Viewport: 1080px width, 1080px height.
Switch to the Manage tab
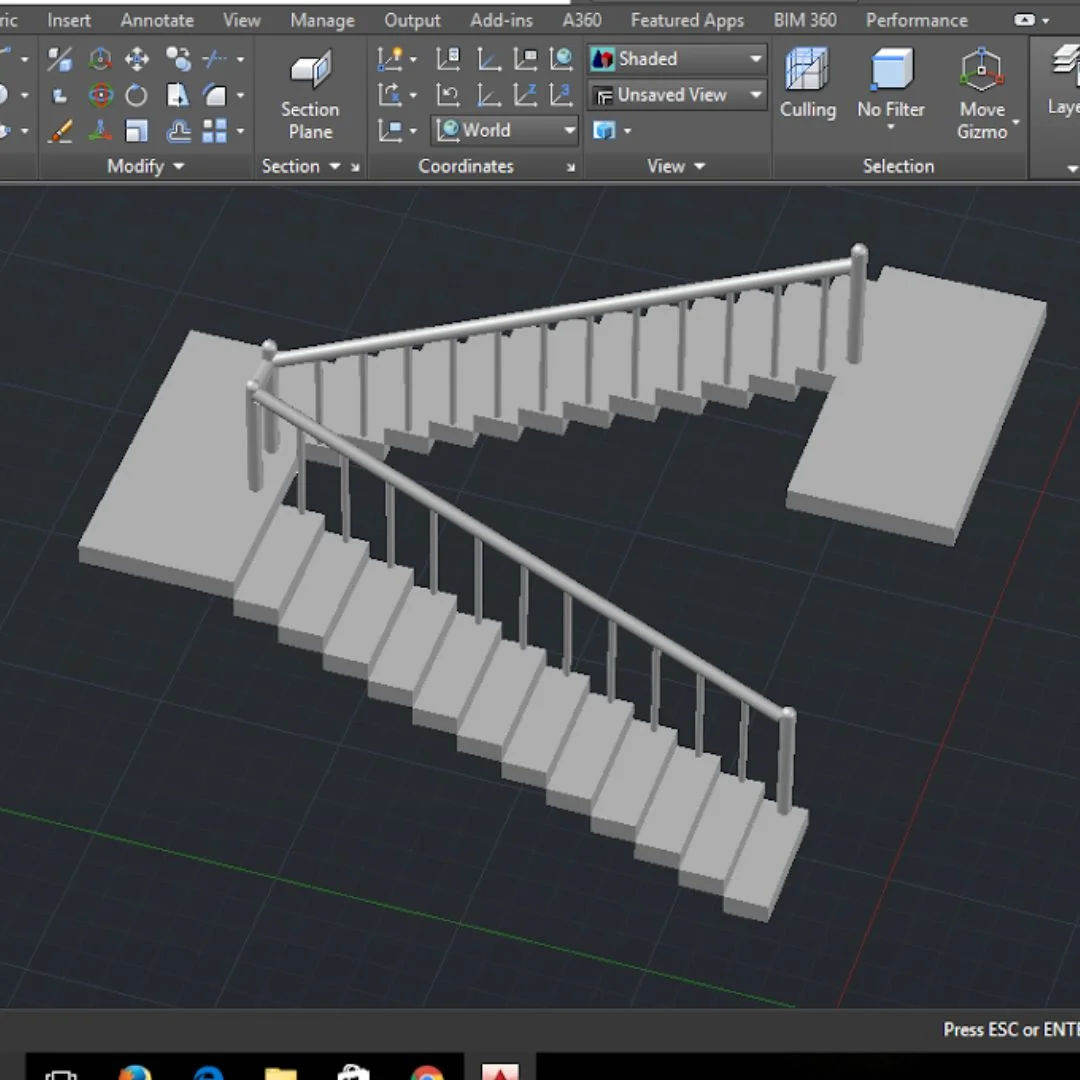(x=322, y=20)
